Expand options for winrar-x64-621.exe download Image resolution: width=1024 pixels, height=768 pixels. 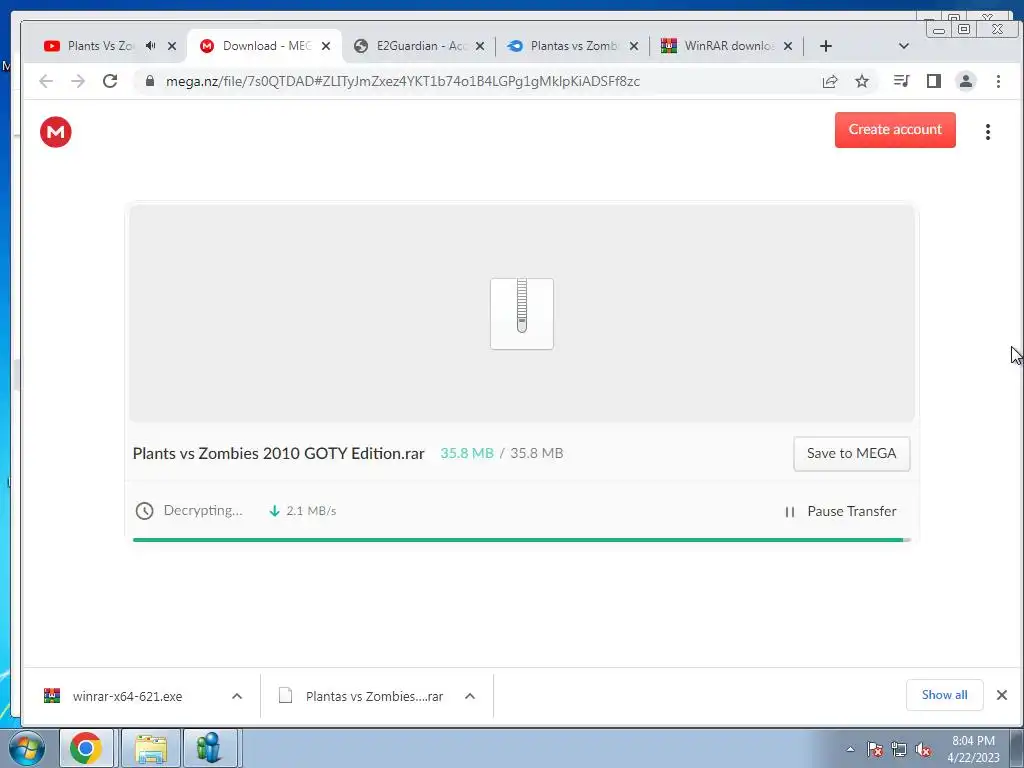tap(237, 696)
